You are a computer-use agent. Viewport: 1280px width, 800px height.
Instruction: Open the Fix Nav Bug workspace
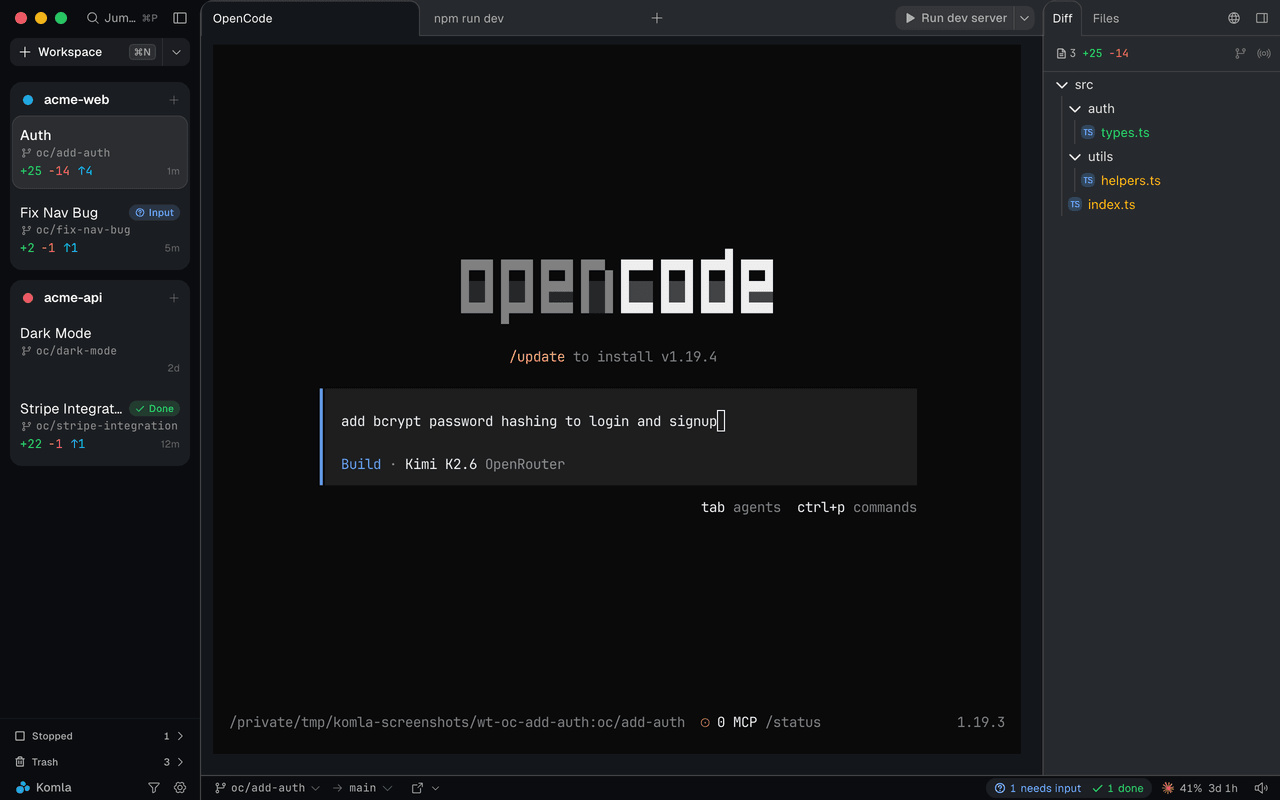pos(100,229)
